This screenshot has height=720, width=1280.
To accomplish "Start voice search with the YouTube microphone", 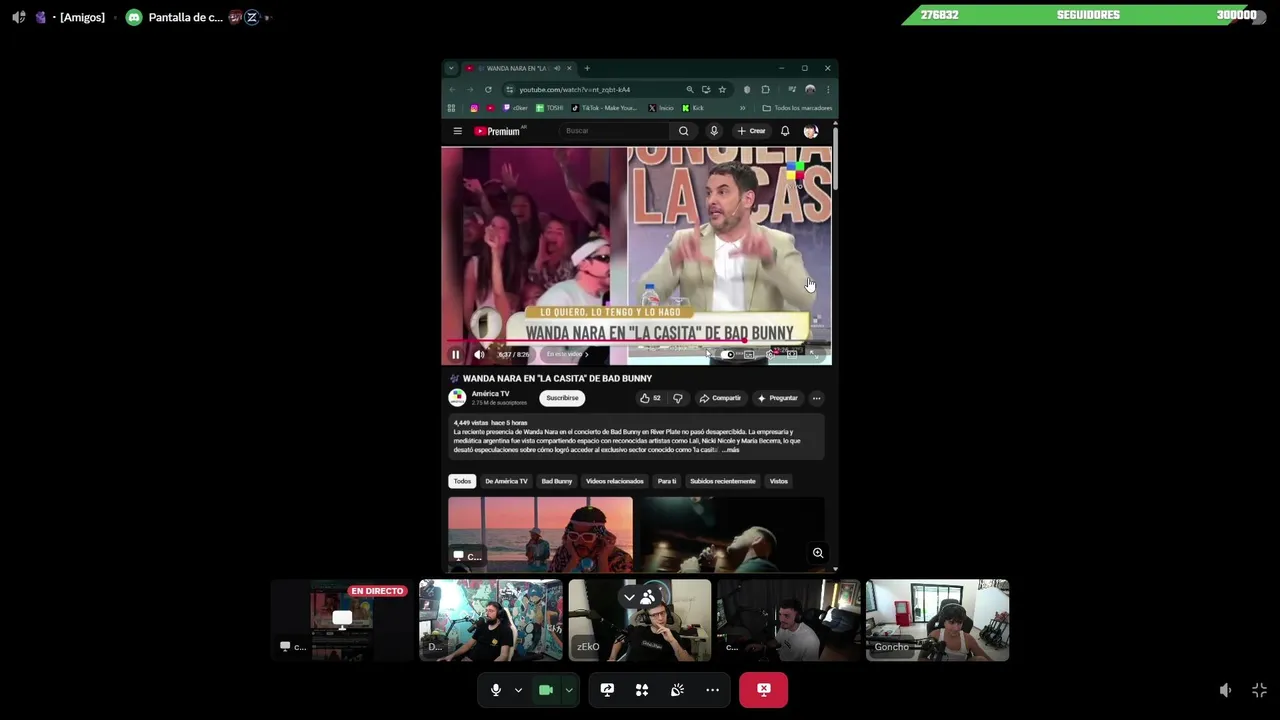I will coord(713,131).
